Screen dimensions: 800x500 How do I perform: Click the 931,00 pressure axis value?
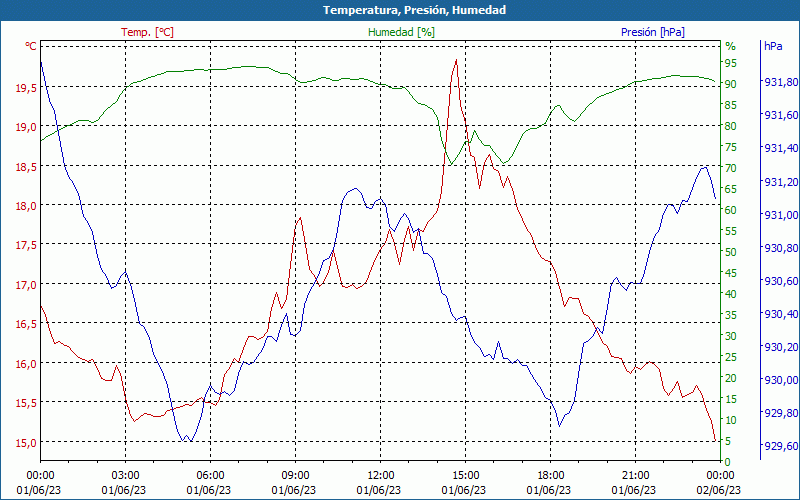click(781, 215)
